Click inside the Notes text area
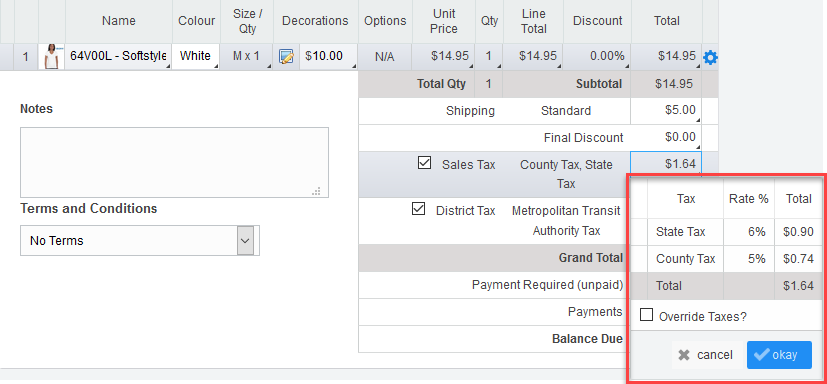The image size is (827, 384). click(175, 162)
